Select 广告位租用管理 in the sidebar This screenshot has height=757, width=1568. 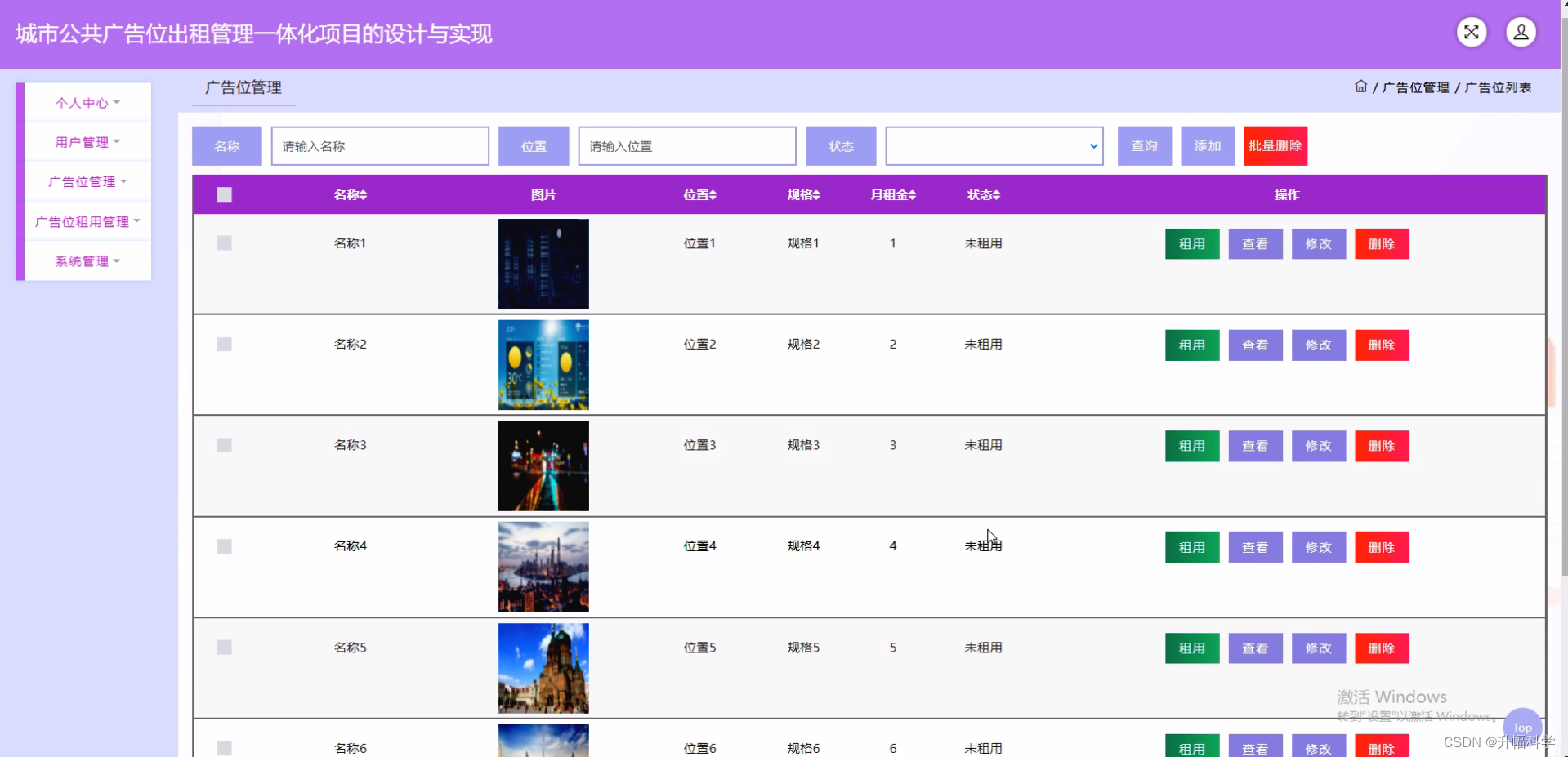(87, 220)
